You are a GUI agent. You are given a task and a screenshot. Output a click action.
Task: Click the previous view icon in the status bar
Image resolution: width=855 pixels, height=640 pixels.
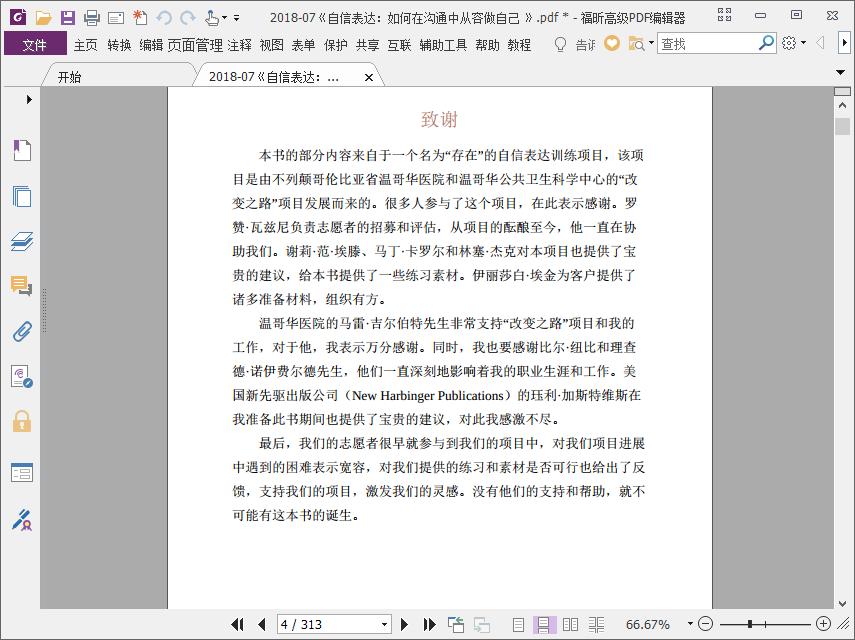(x=456, y=624)
